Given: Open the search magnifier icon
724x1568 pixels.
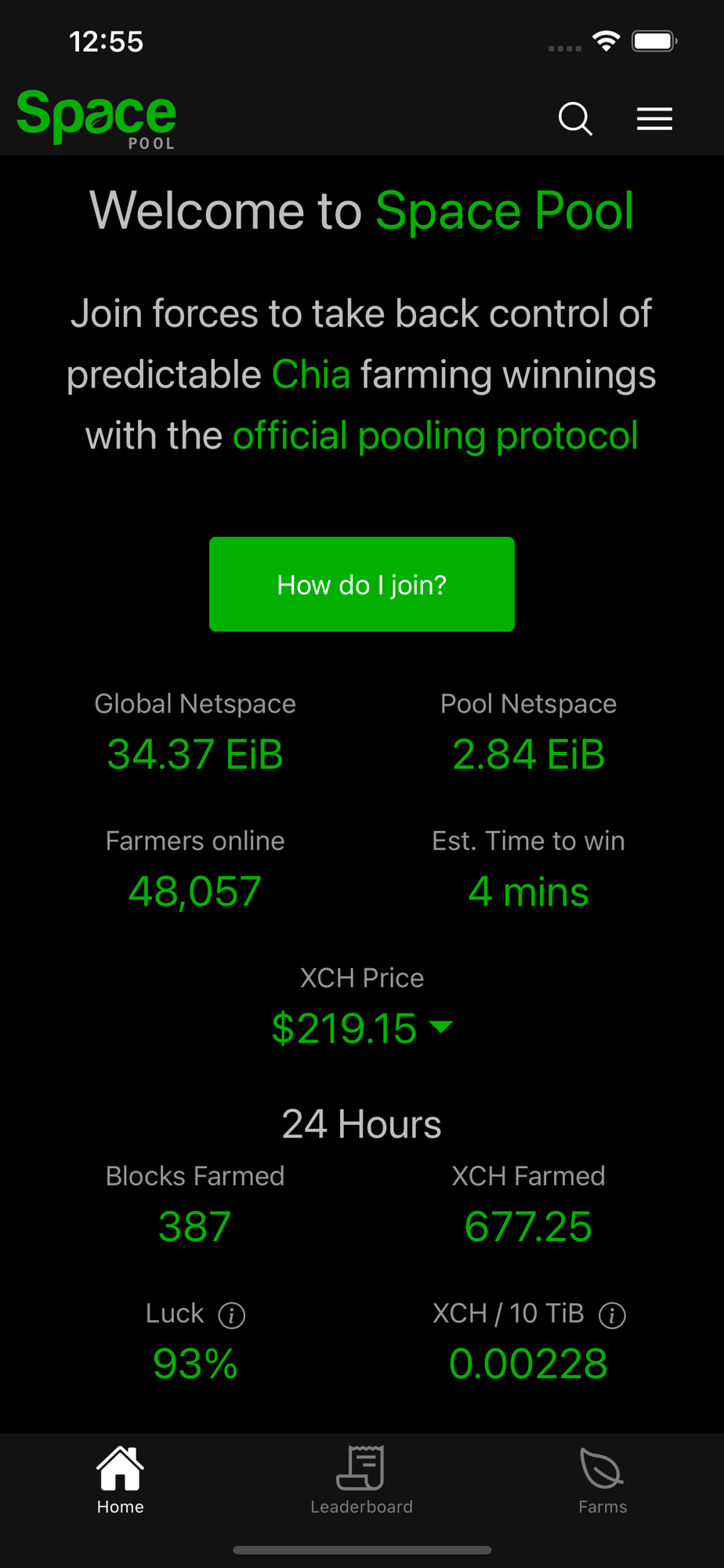Looking at the screenshot, I should [575, 119].
